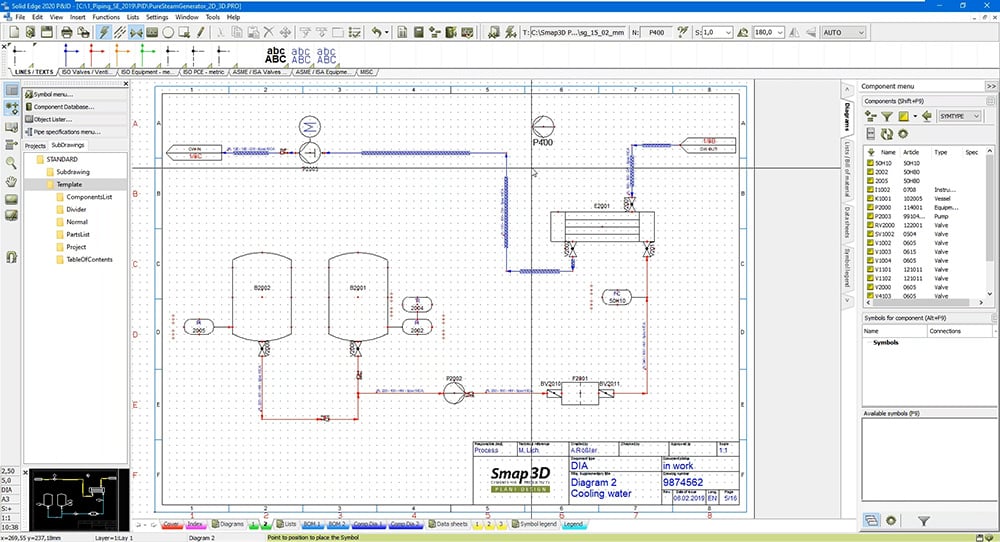
Task: Open the scale S: 1,0 dropdown
Action: [728, 32]
